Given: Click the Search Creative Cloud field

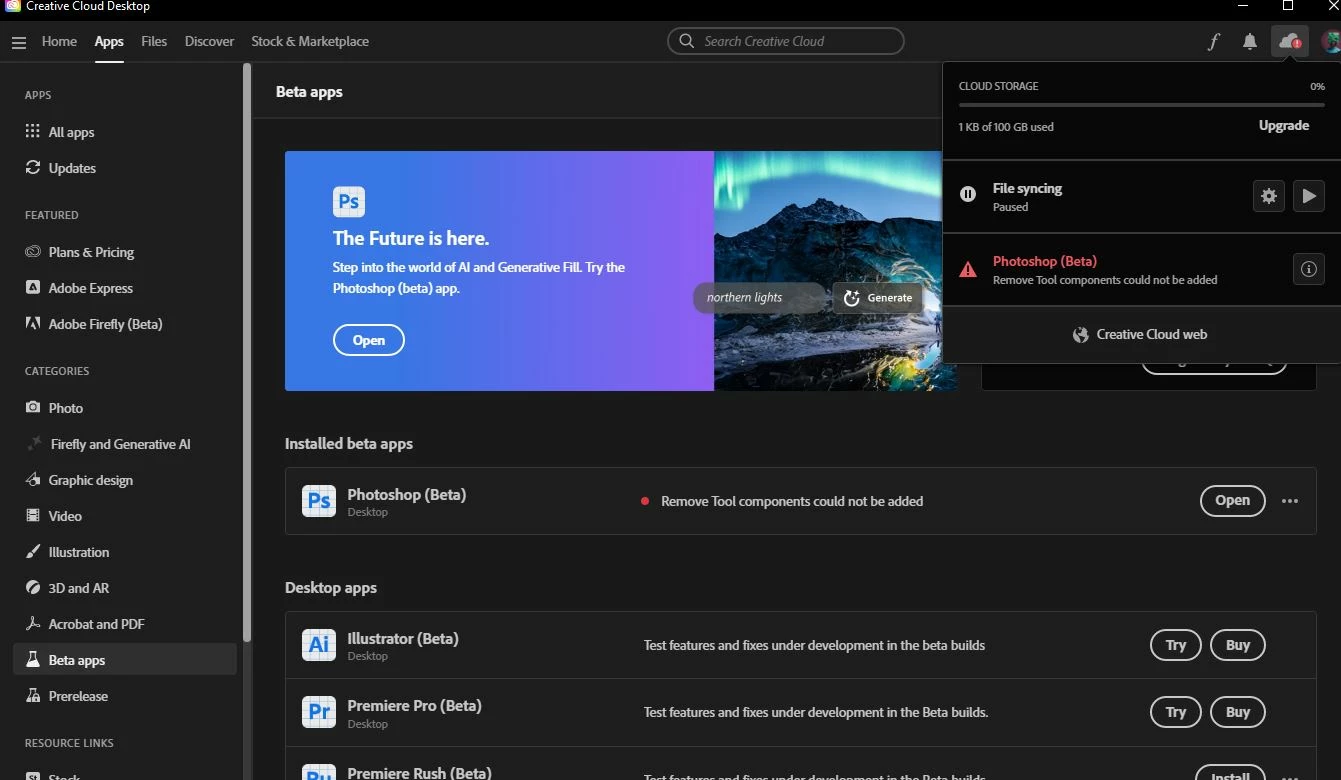Looking at the screenshot, I should click(786, 41).
